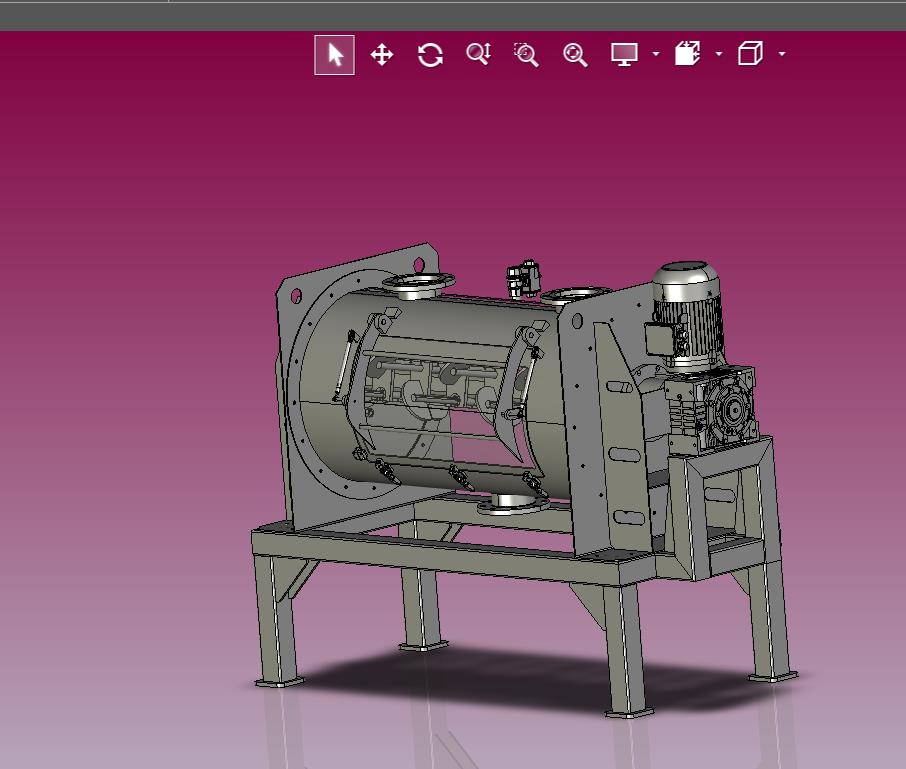Choose the zoom area tool

[526, 55]
